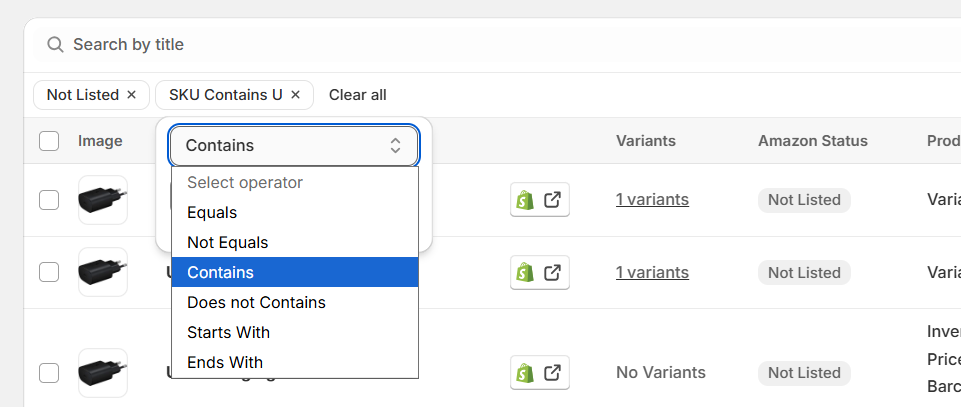Remove the SKU Contains U filter
Image resolution: width=961 pixels, height=407 pixels.
pos(295,95)
